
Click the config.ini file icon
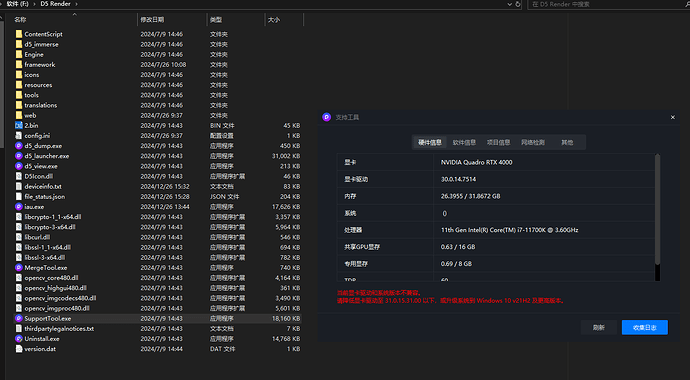[x=18, y=135]
